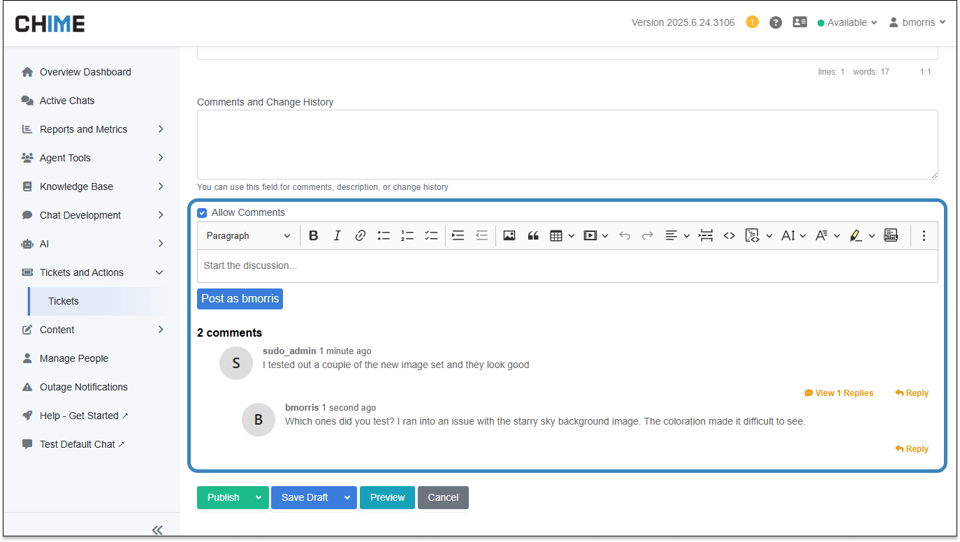The width and height of the screenshot is (960, 542).
Task: Open the Publish split-button arrow
Action: (x=258, y=497)
